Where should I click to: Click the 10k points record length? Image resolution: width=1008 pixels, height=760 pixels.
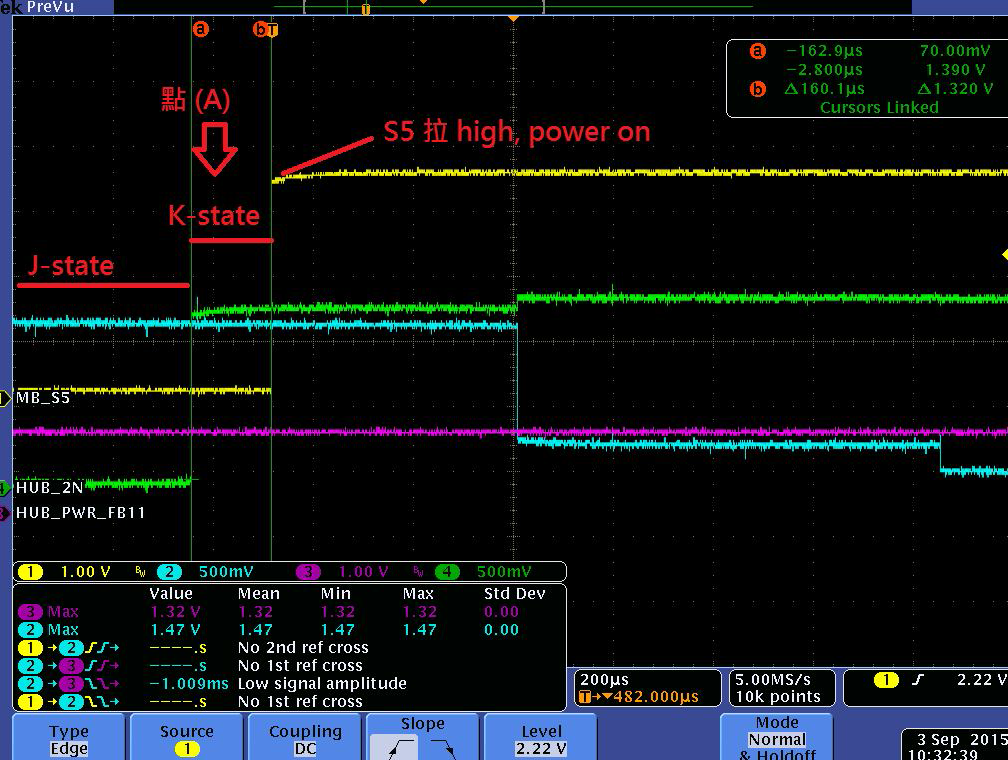(778, 697)
